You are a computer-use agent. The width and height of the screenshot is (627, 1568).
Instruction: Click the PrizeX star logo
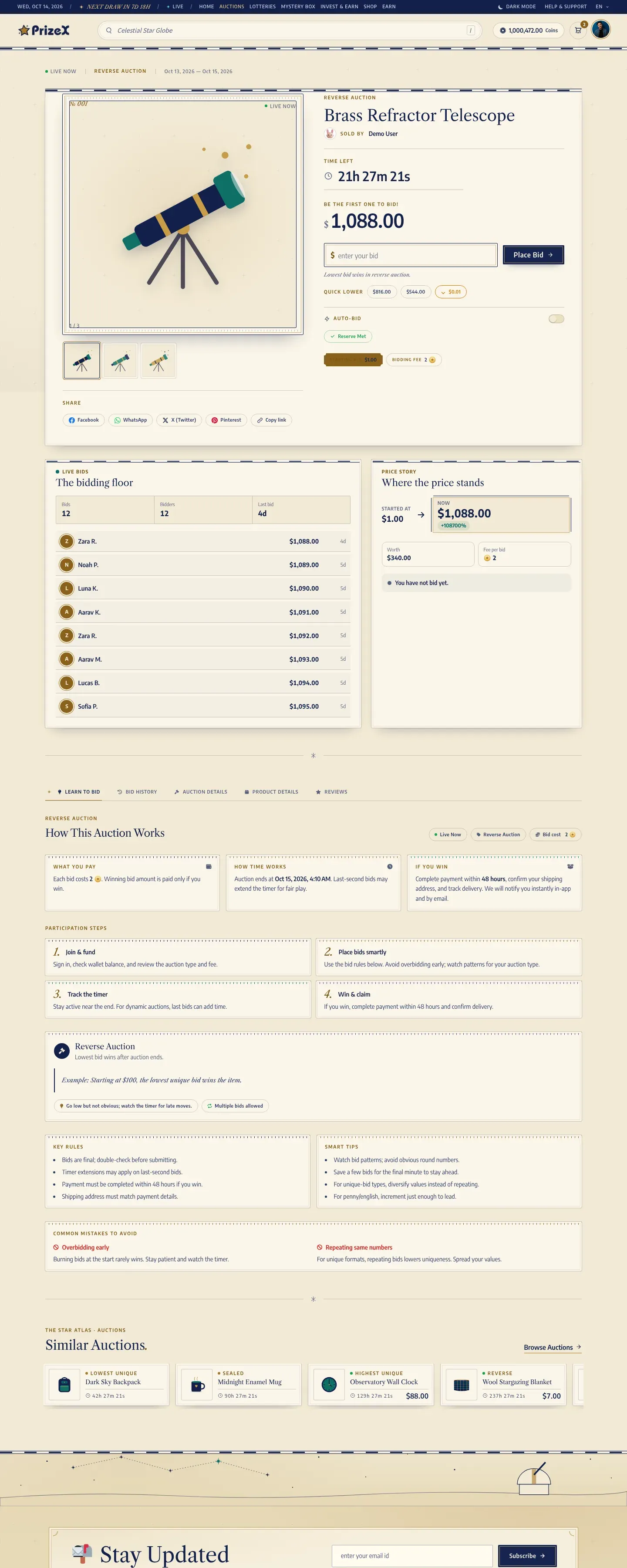[44, 30]
